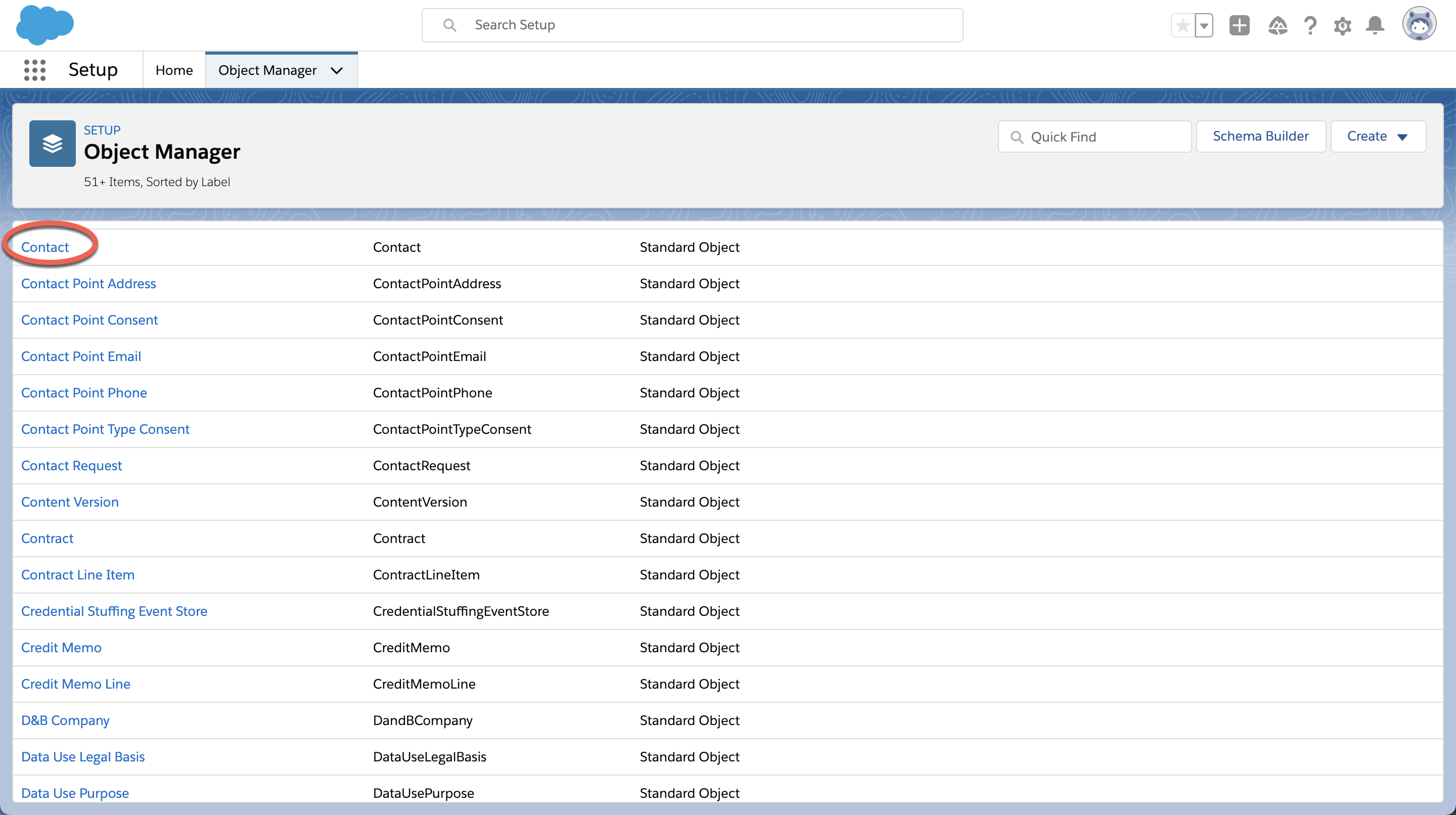This screenshot has width=1456, height=815.
Task: Open the Contact Request object
Action: 71,466
